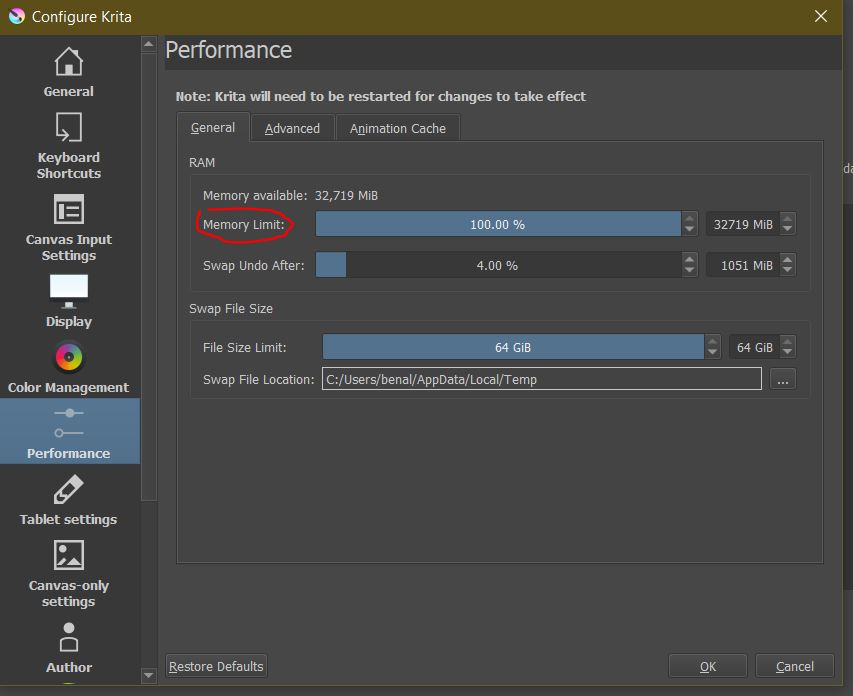Viewport: 853px width, 696px height.
Task: Click the Krita logo in title bar
Action: 16,16
